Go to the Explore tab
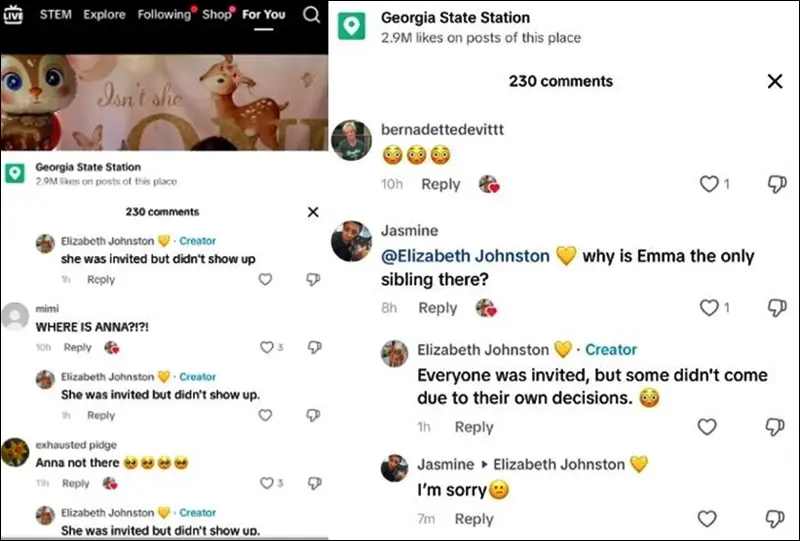The image size is (800, 541). (105, 15)
